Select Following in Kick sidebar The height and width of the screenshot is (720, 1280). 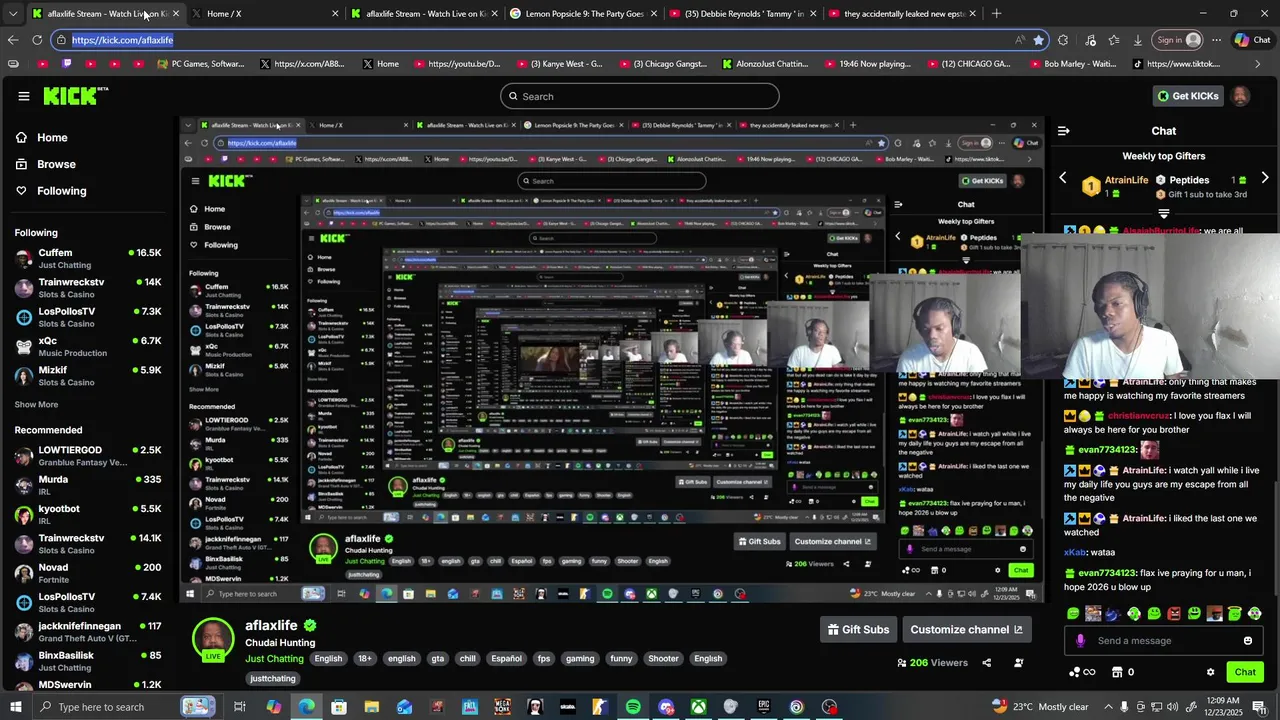51,191
